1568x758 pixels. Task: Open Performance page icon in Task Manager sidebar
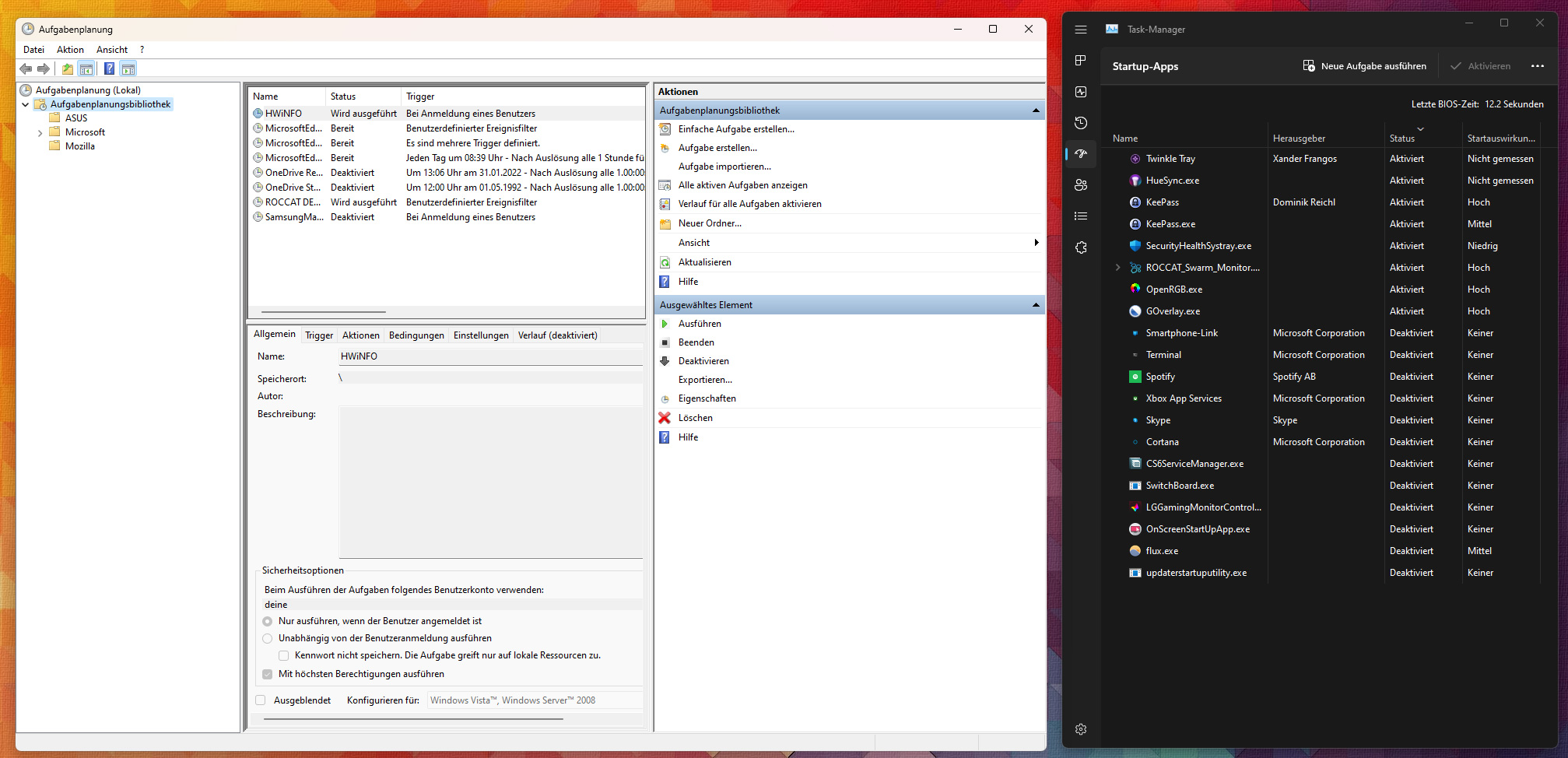point(1081,92)
